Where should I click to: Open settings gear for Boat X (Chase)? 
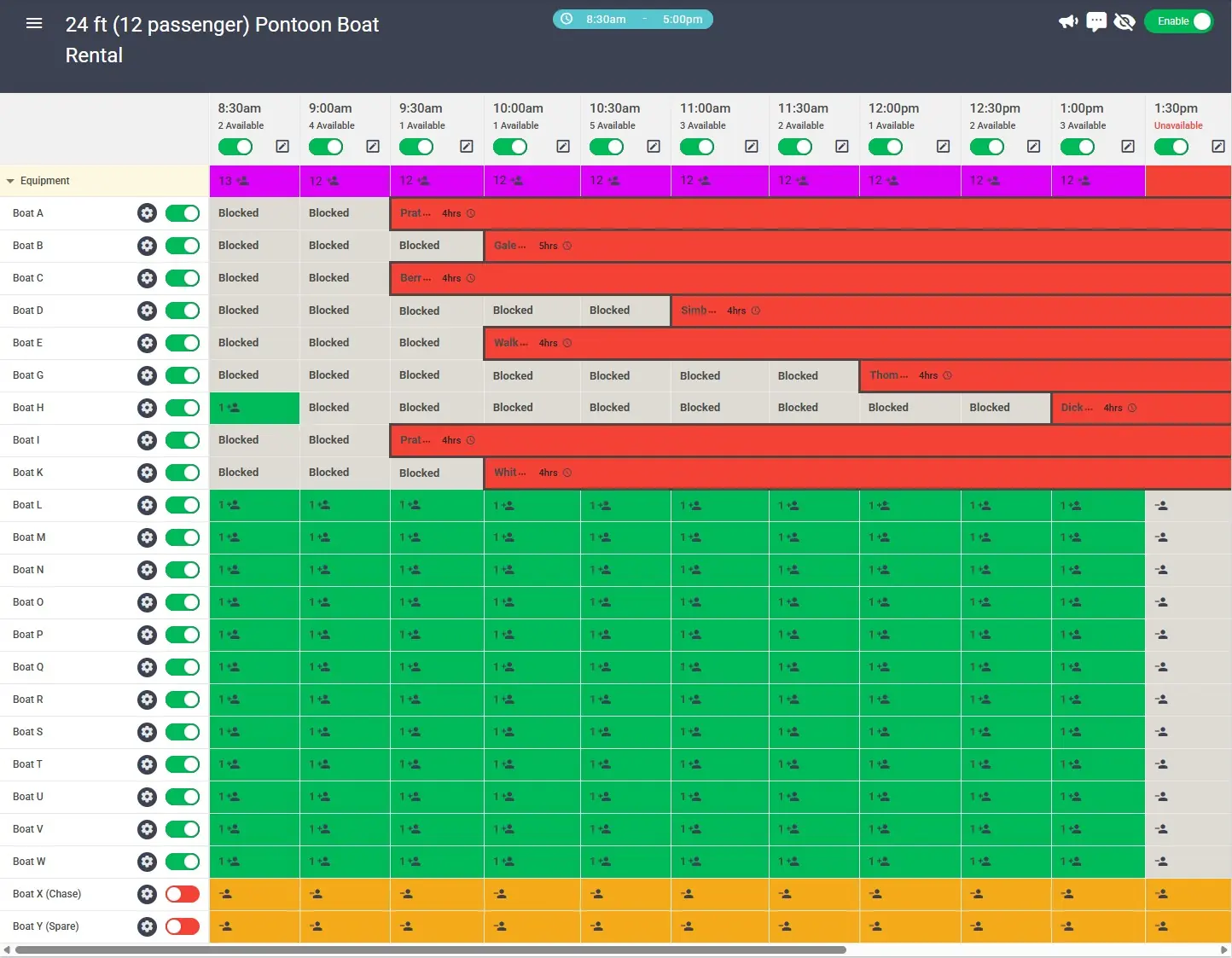click(147, 894)
